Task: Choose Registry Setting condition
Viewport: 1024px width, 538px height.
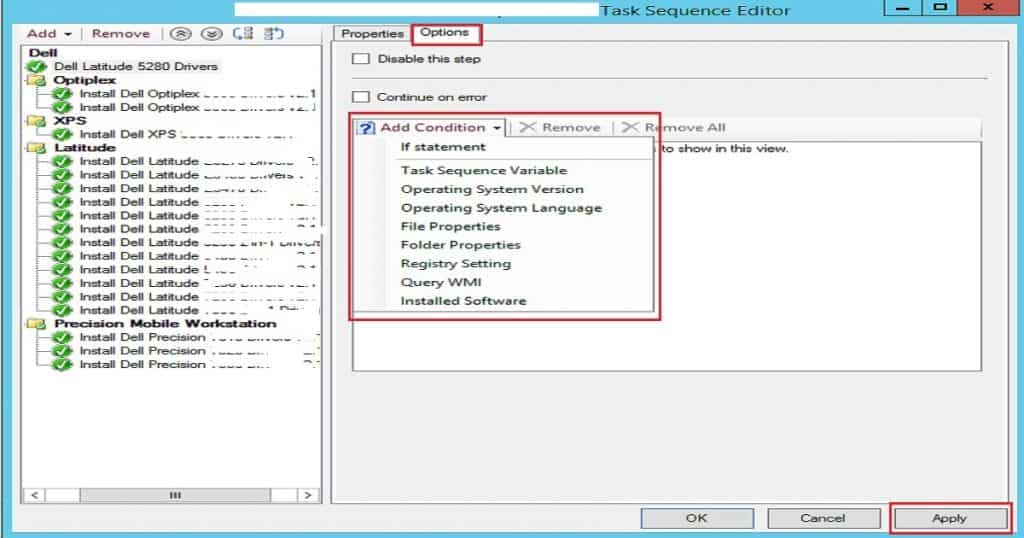Action: pyautogui.click(x=456, y=264)
